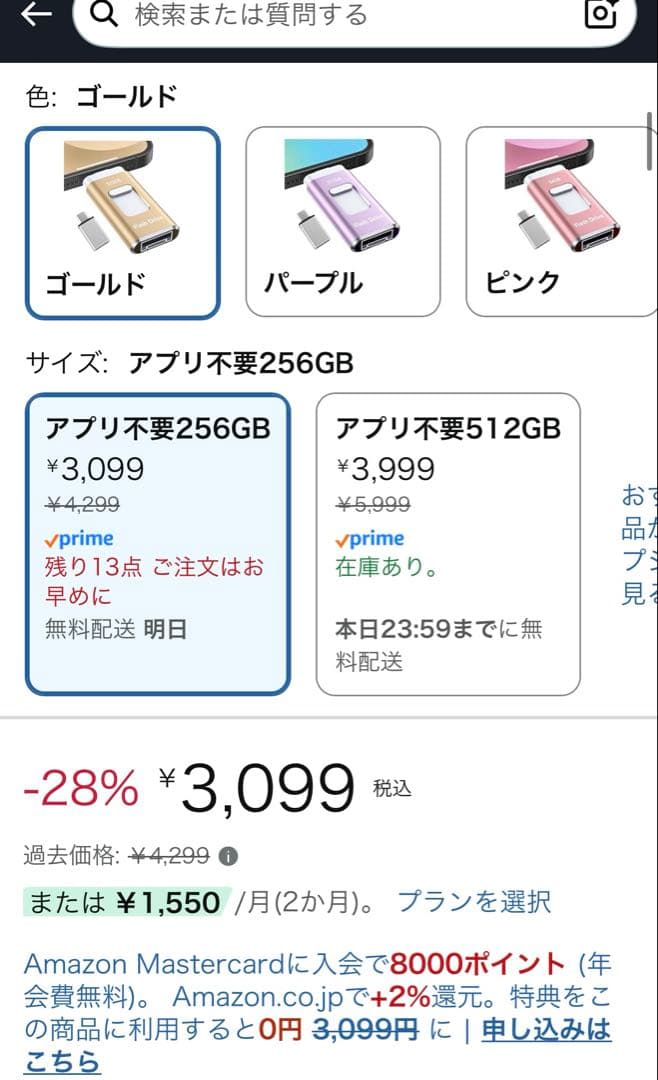Choose アプリ不要256GB size option
658x1080 pixels.
coord(157,544)
